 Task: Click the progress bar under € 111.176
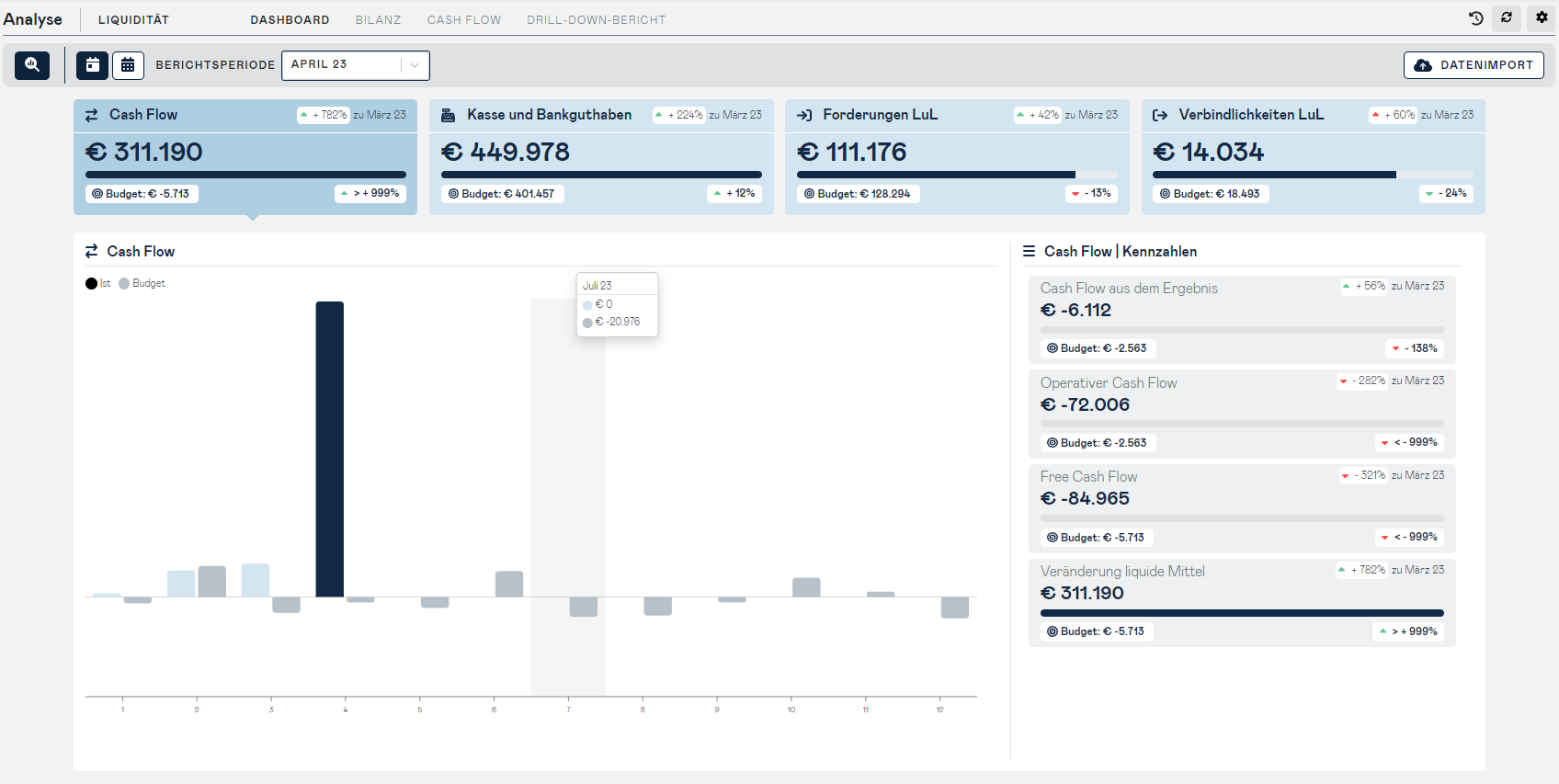pos(957,175)
